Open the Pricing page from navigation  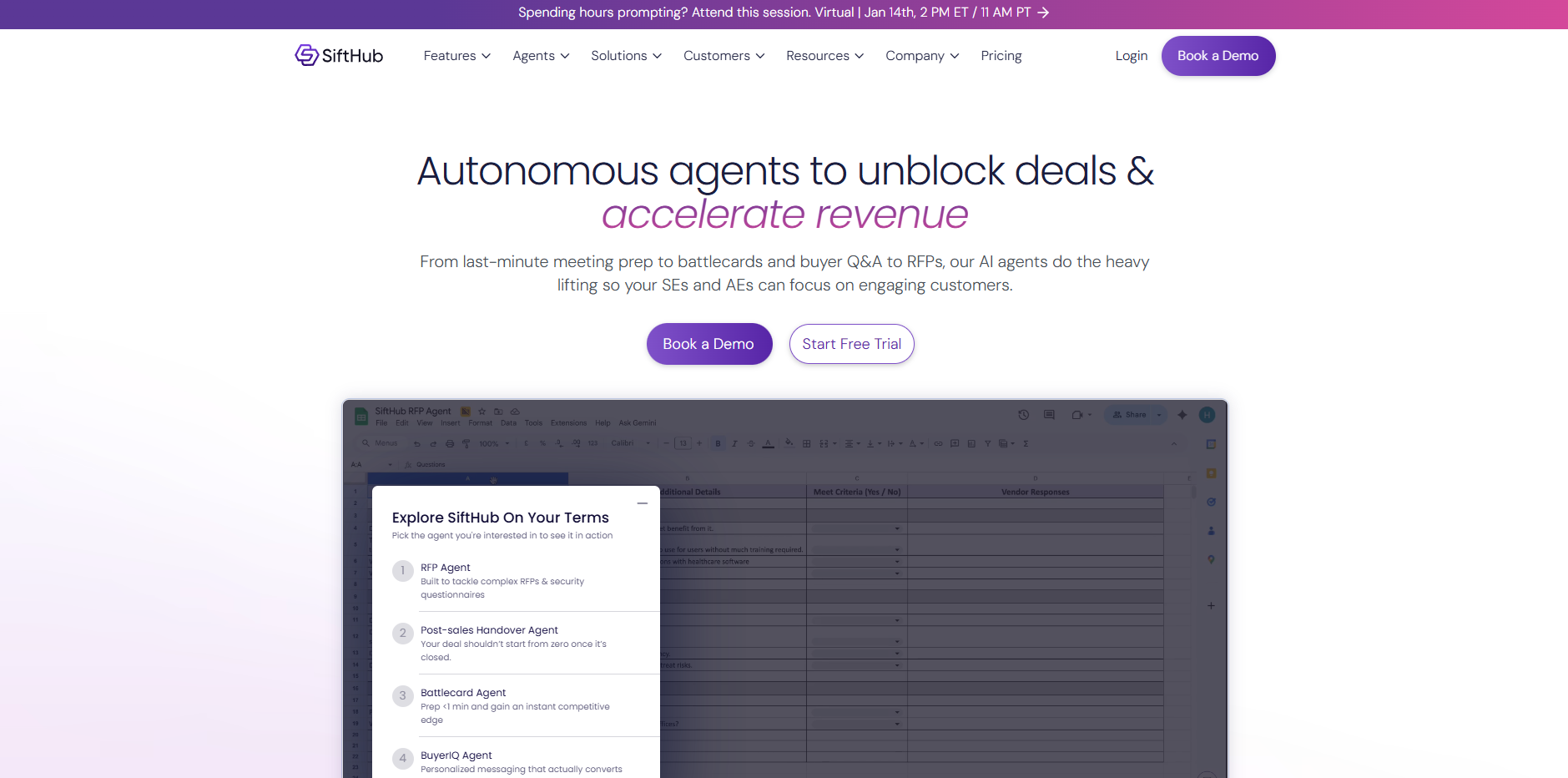pyautogui.click(x=1001, y=56)
